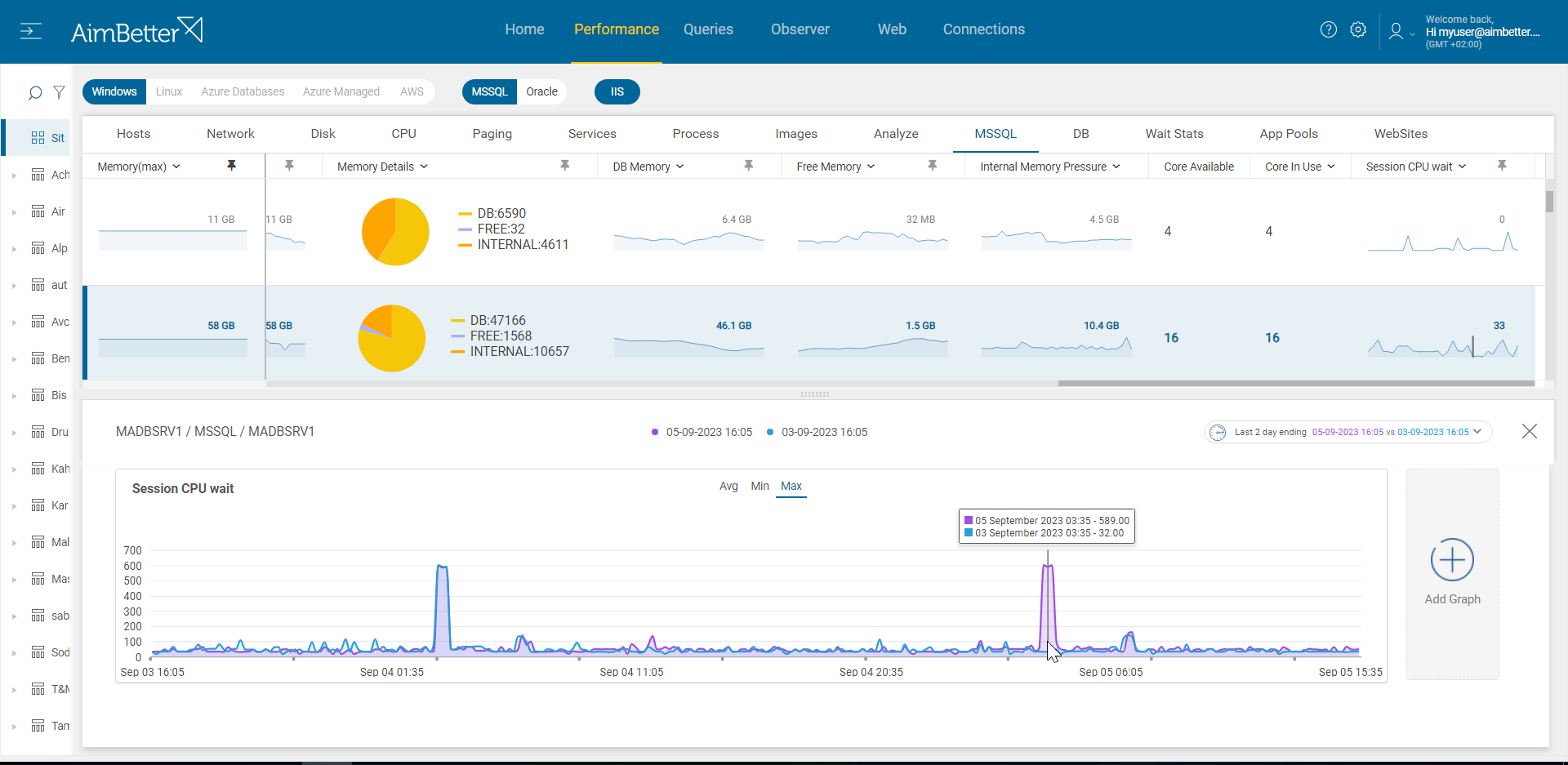Screen dimensions: 1568x765
Task: Open the user profile icon
Action: tap(1396, 31)
